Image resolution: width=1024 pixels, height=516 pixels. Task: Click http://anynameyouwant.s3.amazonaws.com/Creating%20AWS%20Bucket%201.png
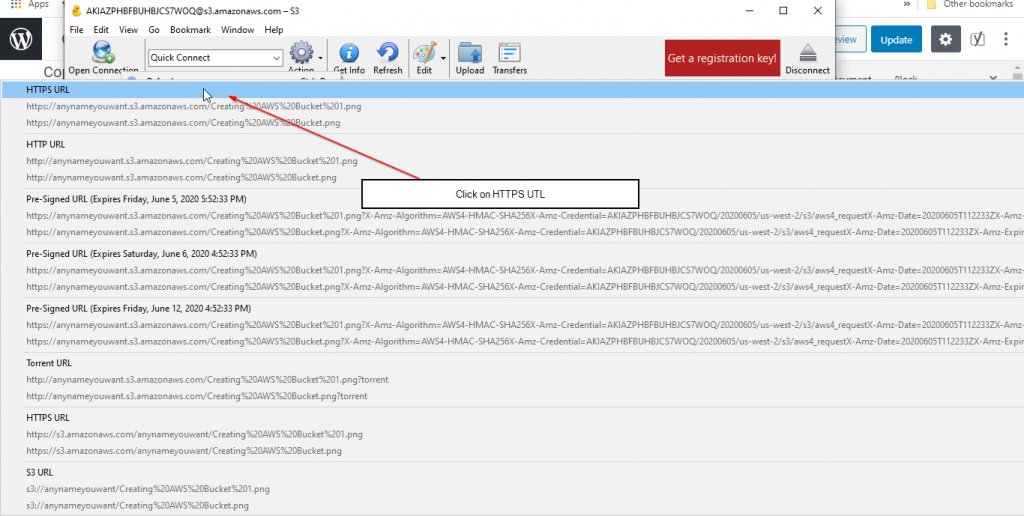pyautogui.click(x=192, y=161)
